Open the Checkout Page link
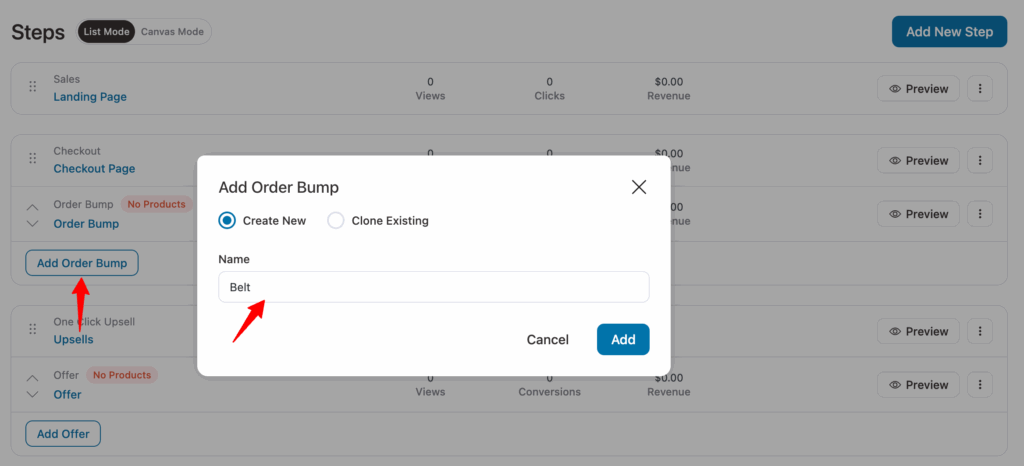Image resolution: width=1024 pixels, height=466 pixels. click(x=94, y=168)
